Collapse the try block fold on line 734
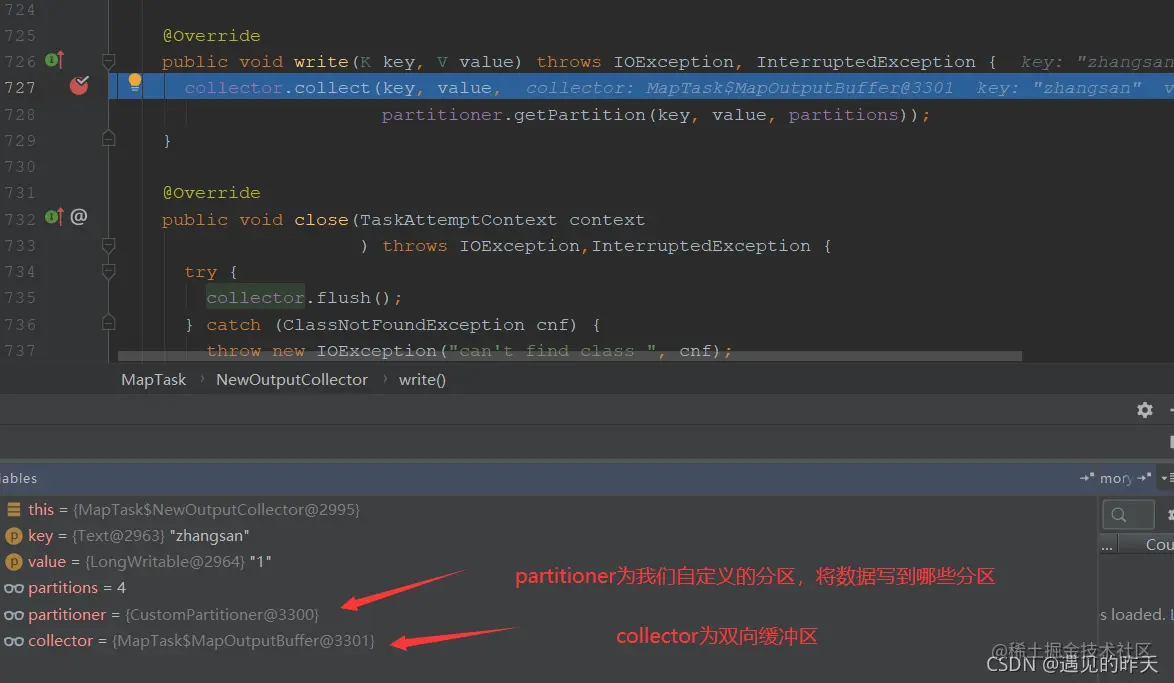This screenshot has width=1174, height=683. click(x=109, y=271)
